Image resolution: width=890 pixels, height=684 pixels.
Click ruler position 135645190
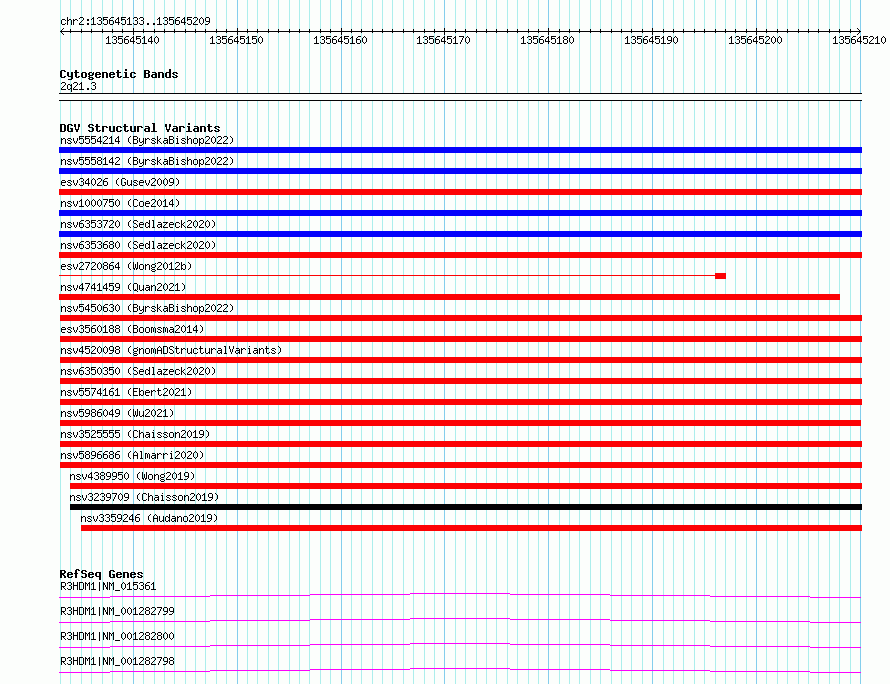651,40
